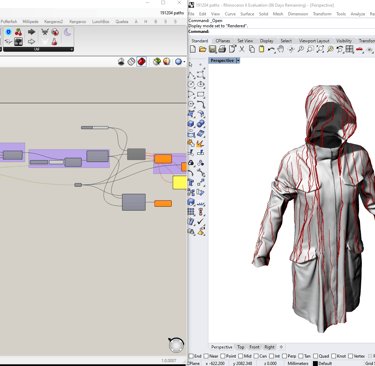
Task: Select the Circle tool in Rhino sidebar
Action: click(191, 84)
